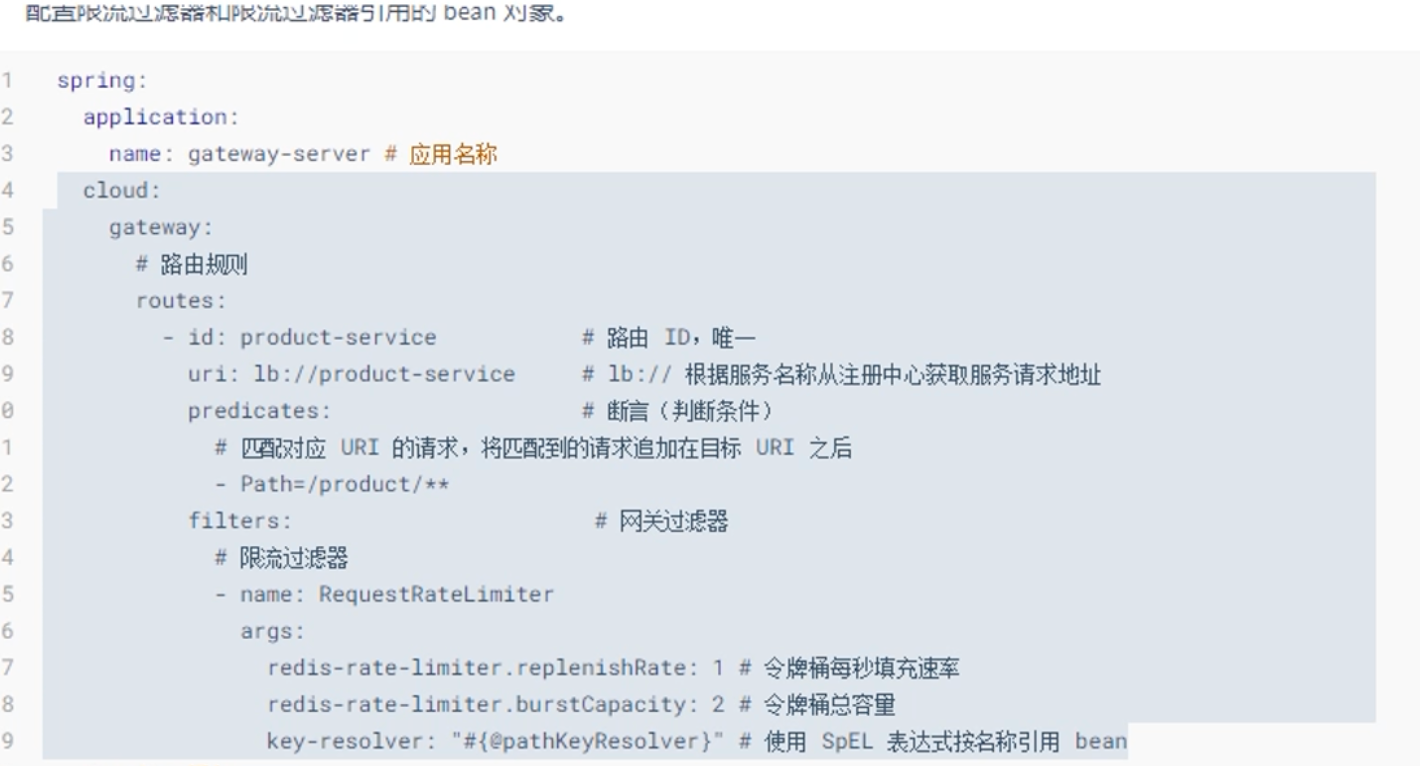Click the 'args:' key

pyautogui.click(x=272, y=632)
